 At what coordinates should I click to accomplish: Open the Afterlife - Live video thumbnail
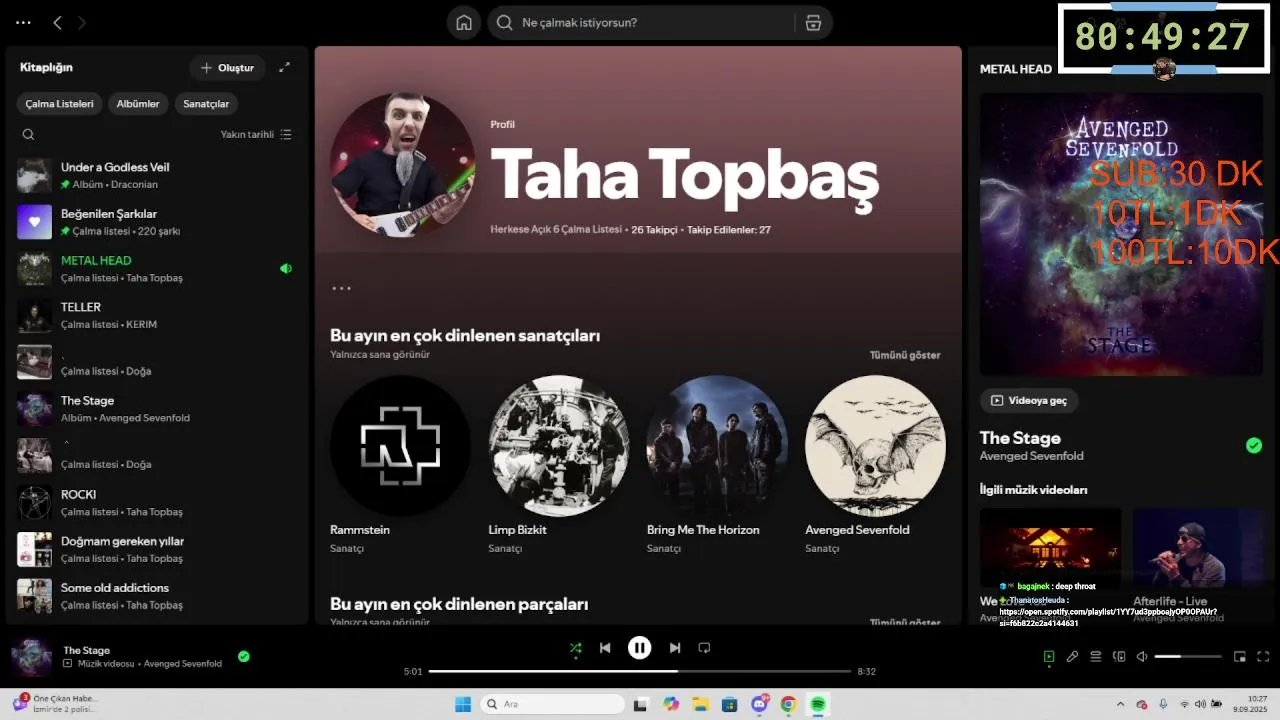coord(1198,549)
